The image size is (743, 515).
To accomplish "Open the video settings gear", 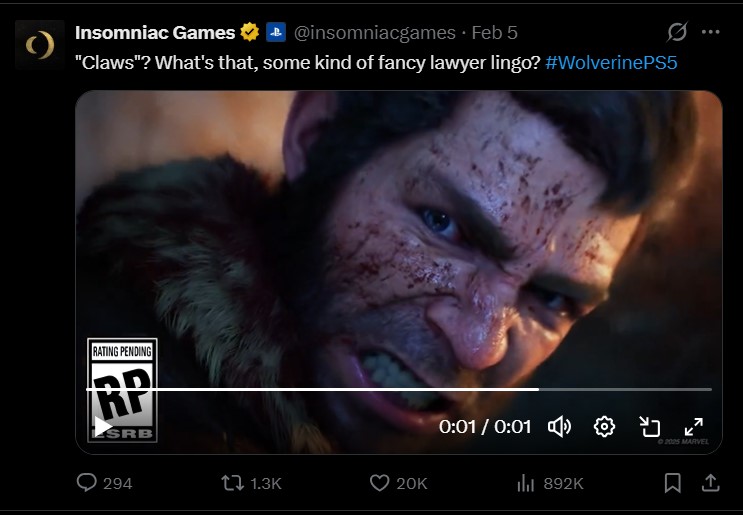I will [604, 427].
